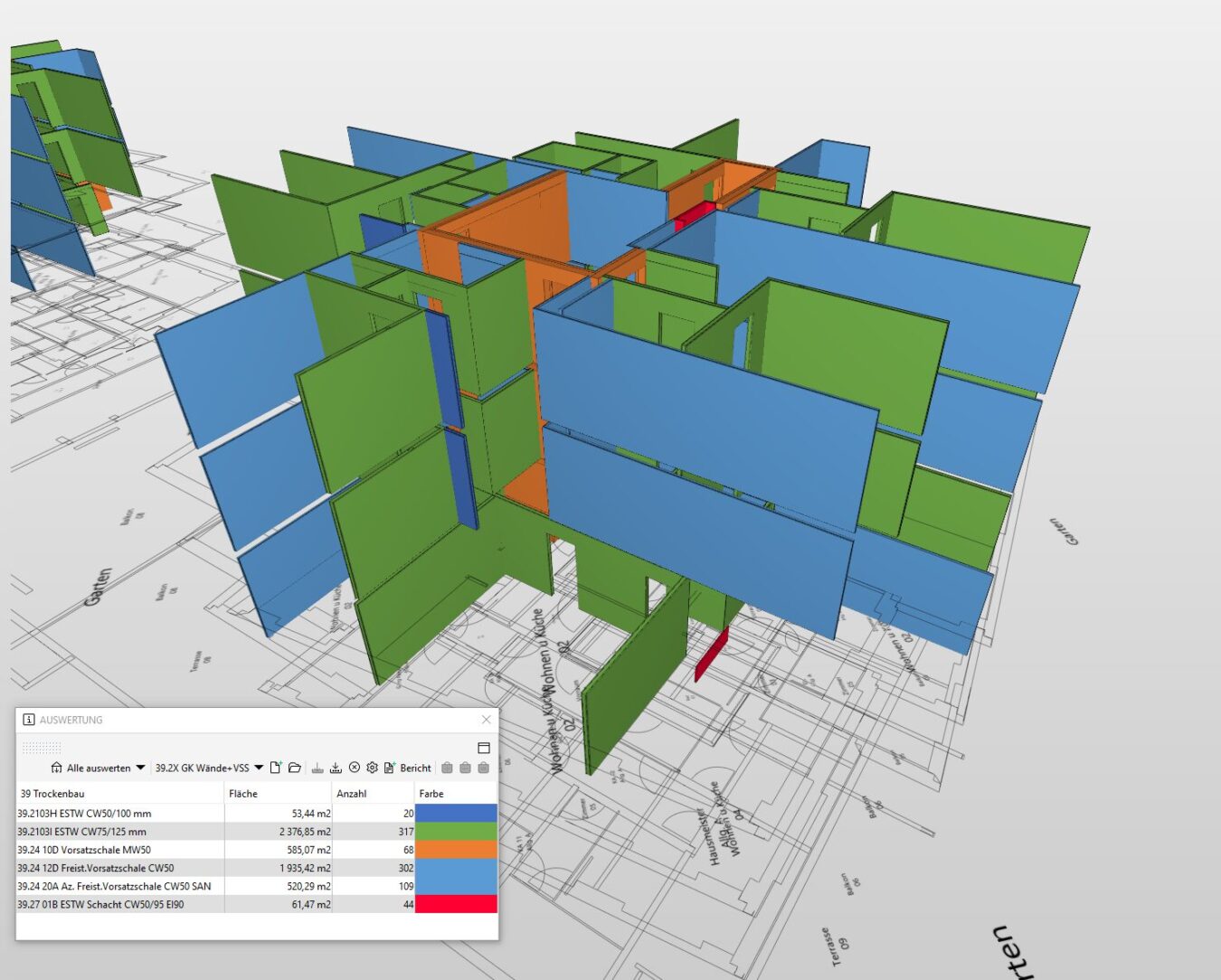Open the Bericht document dropdown icon
The image size is (1221, 980).
tap(389, 768)
